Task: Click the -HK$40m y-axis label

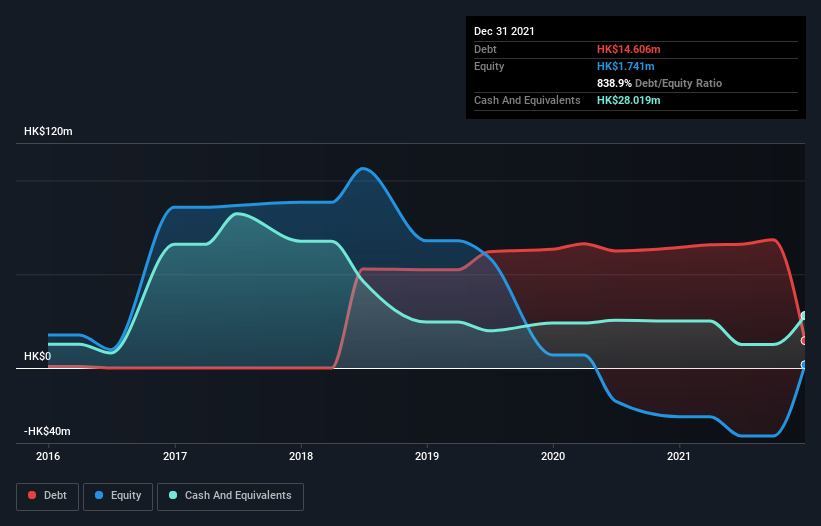Action: click(47, 431)
